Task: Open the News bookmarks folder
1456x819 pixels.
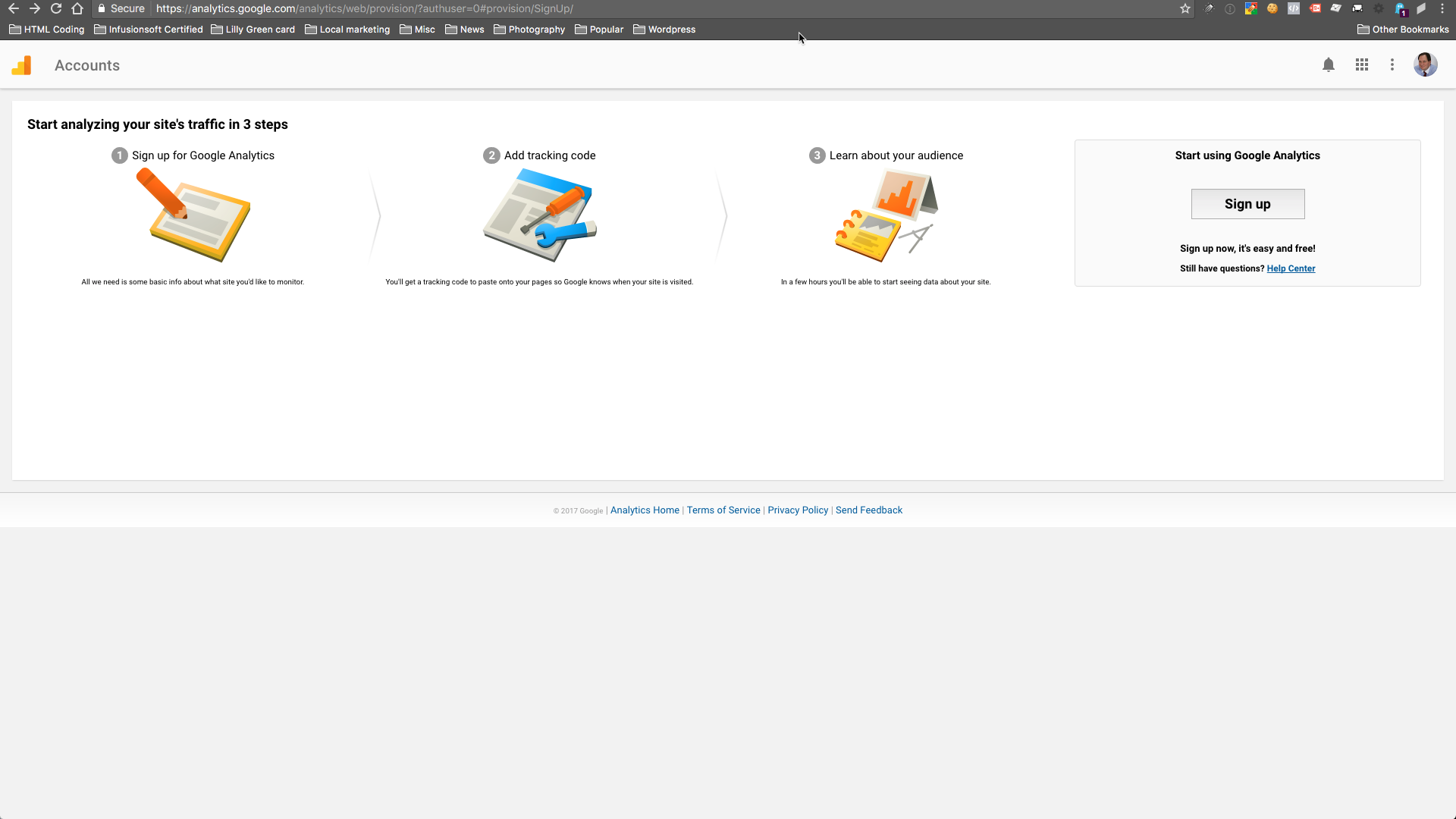Action: [x=465, y=30]
